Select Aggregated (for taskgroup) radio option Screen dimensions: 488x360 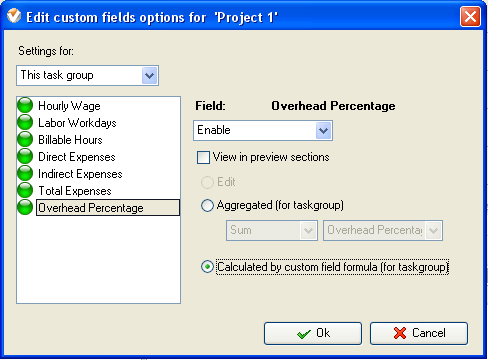(x=207, y=205)
